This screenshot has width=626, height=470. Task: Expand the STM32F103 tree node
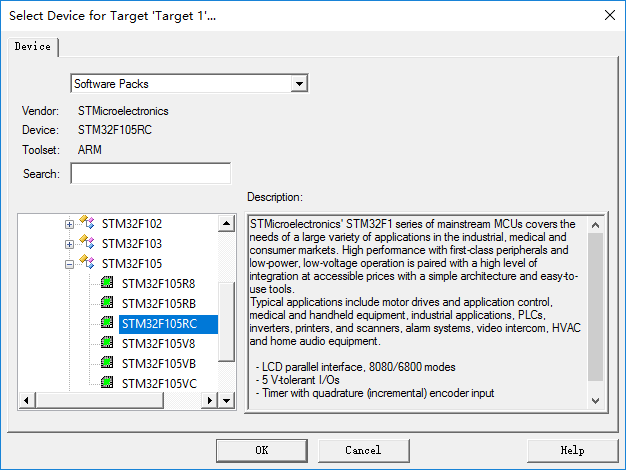click(x=69, y=244)
